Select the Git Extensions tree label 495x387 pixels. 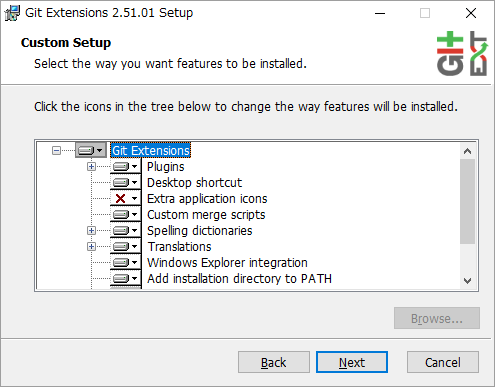(151, 151)
